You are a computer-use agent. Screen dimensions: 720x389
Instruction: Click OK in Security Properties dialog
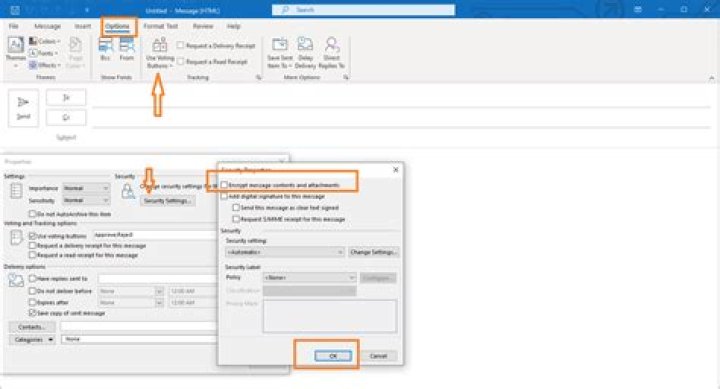(333, 356)
